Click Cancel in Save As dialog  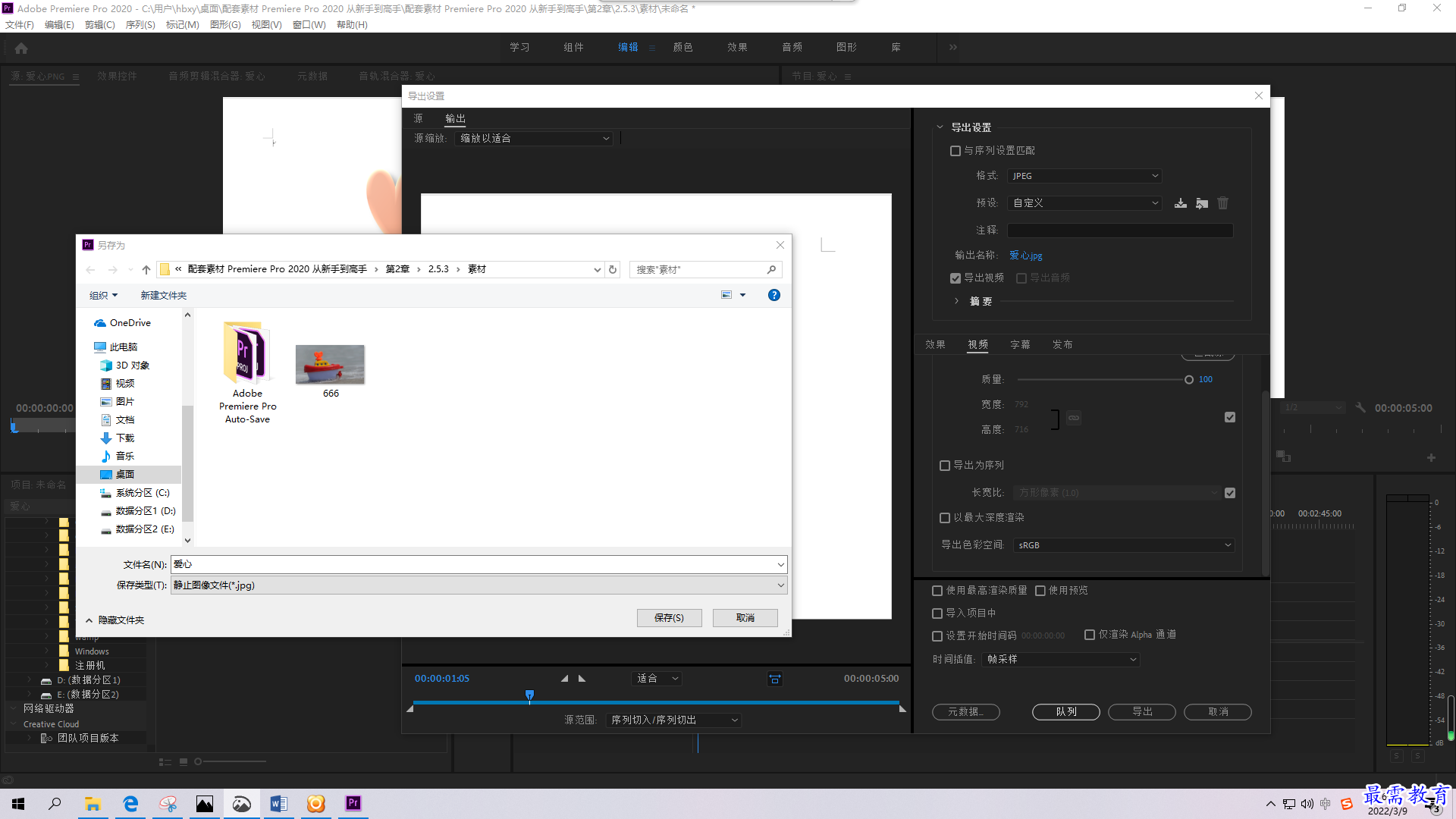(745, 618)
